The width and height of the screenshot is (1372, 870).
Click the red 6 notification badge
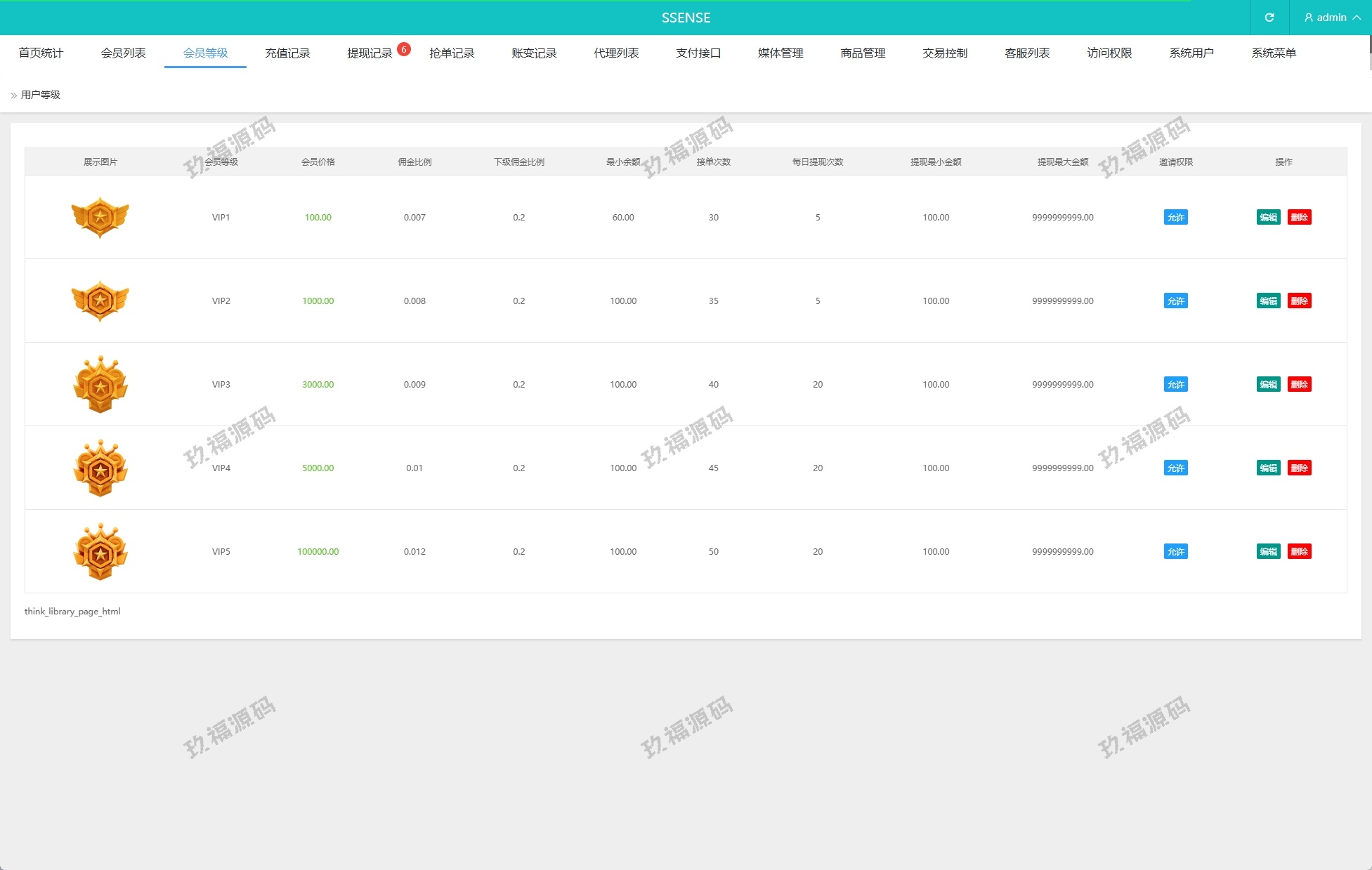click(404, 49)
